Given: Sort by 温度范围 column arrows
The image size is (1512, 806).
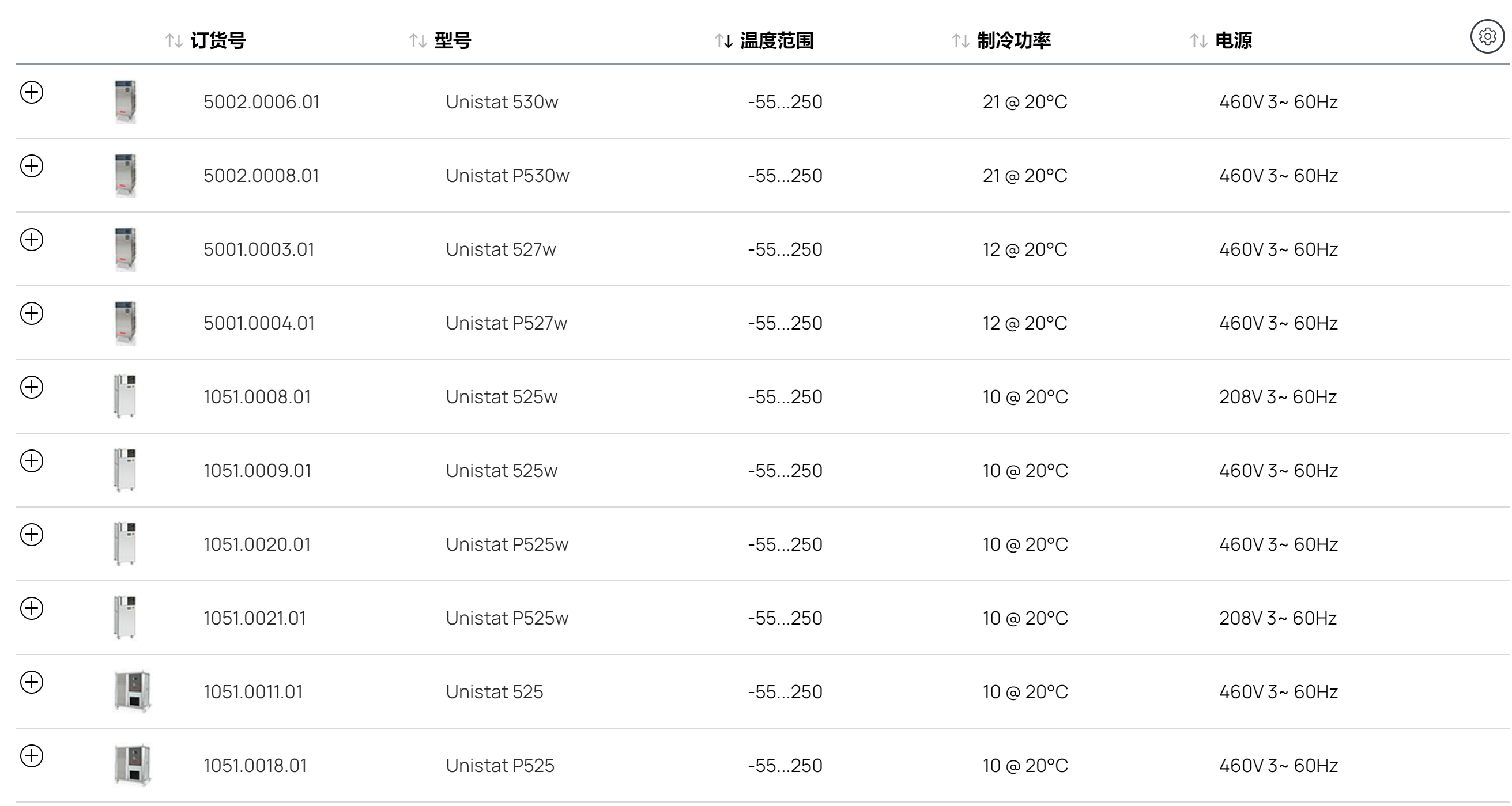Looking at the screenshot, I should [x=723, y=40].
